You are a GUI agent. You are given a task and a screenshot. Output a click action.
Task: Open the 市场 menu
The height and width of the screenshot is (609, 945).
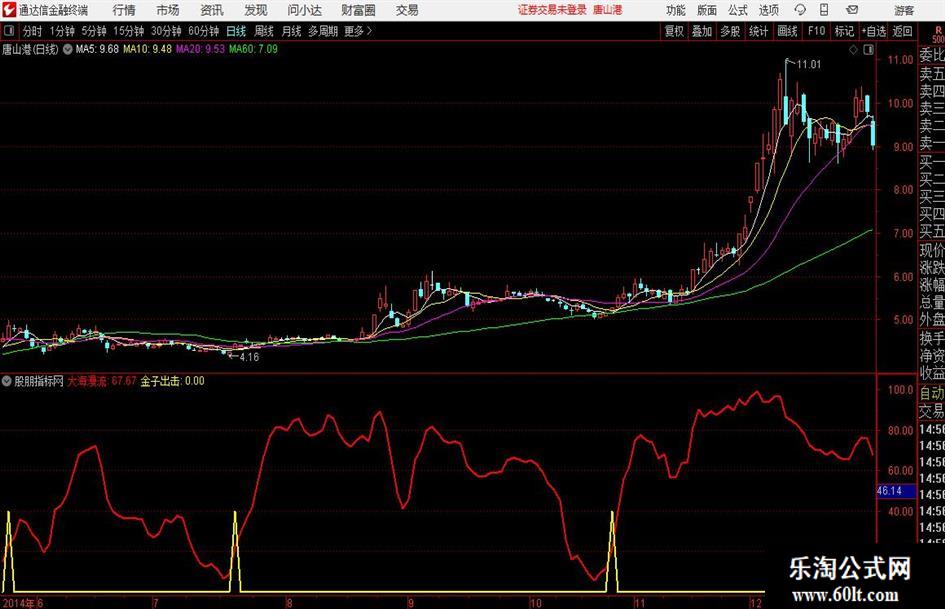click(168, 10)
